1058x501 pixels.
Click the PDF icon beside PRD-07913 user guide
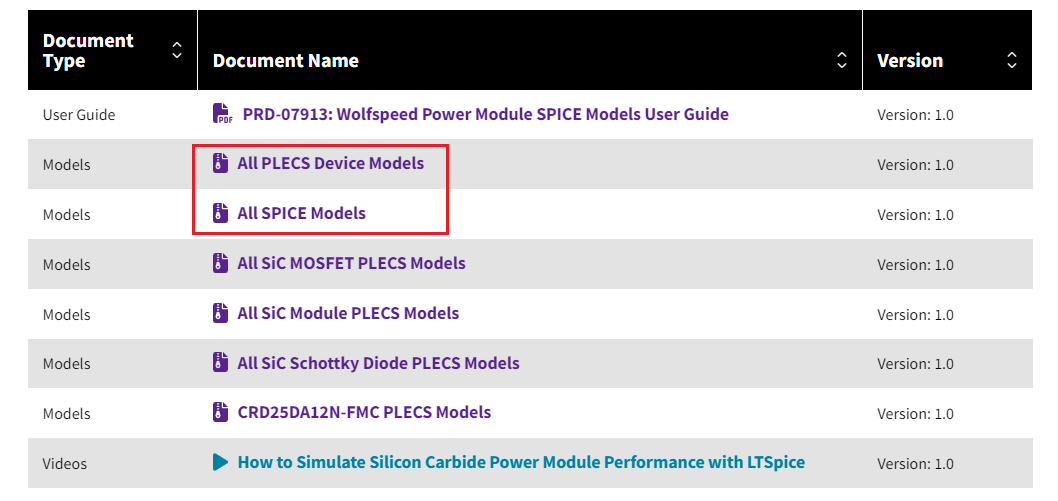(x=222, y=114)
